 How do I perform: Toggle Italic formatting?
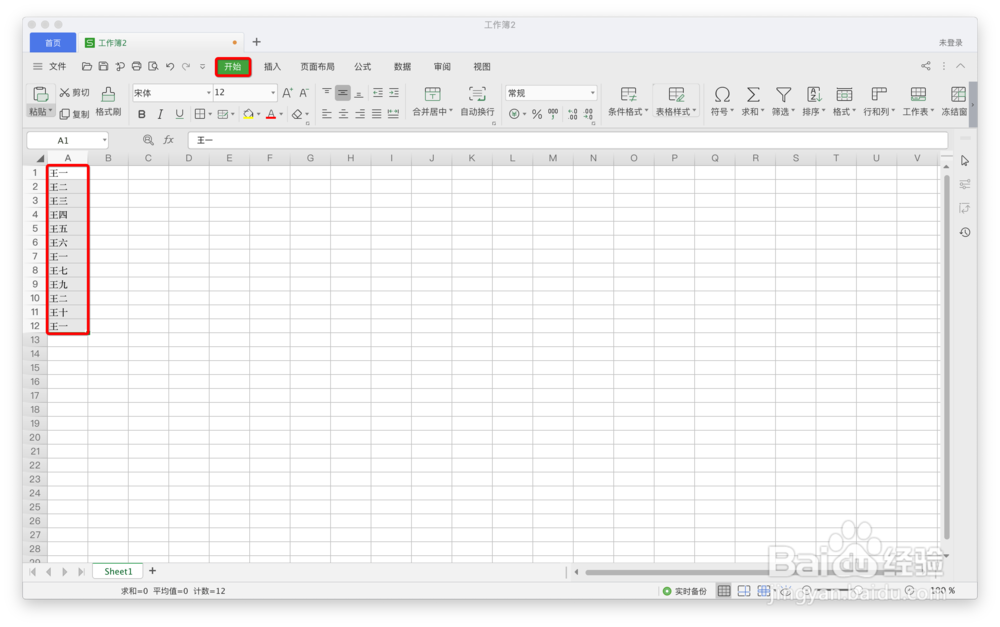160,114
